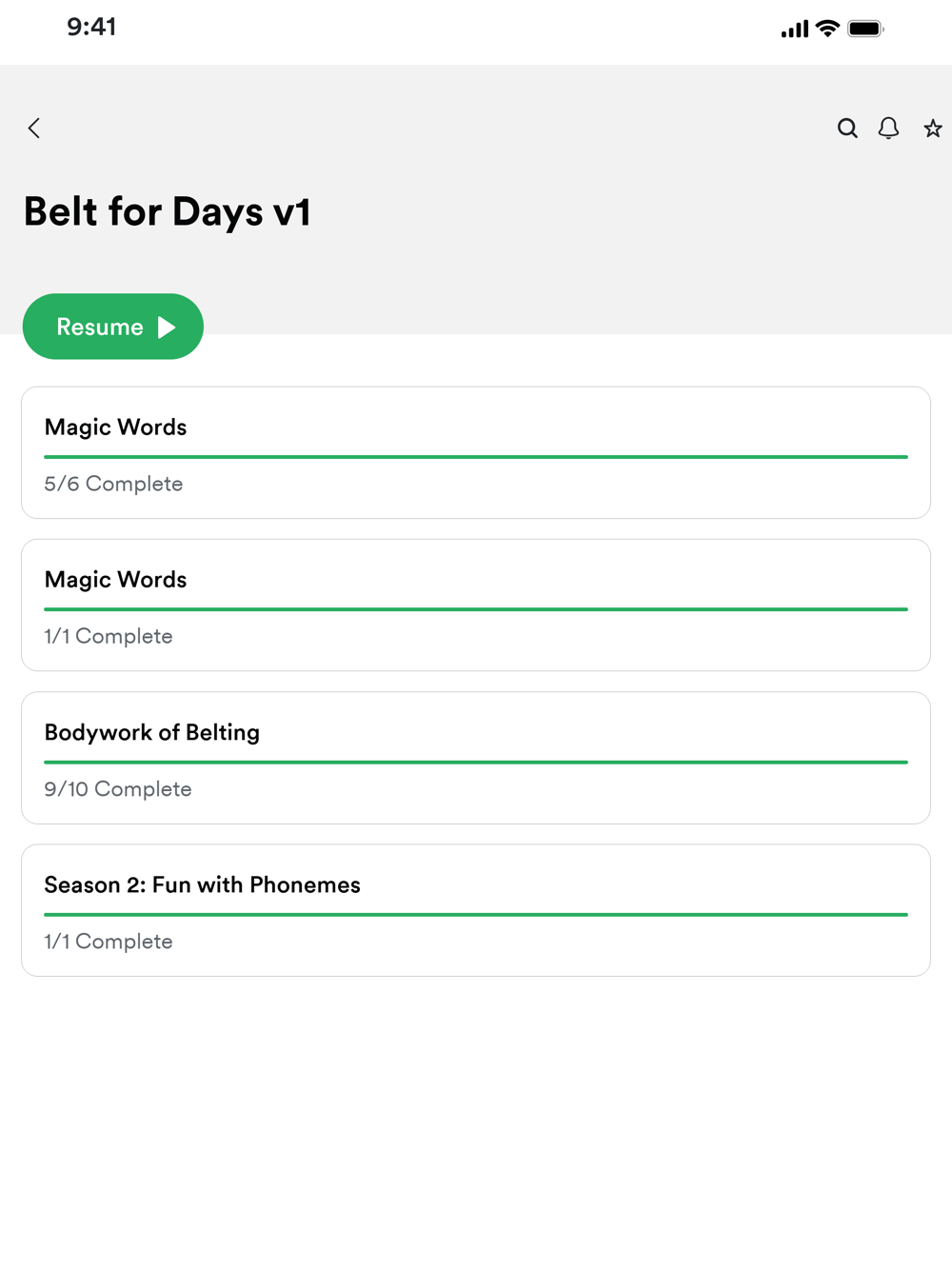Open the Bodywork of Belting section title
952x1270 pixels.
[x=152, y=732]
